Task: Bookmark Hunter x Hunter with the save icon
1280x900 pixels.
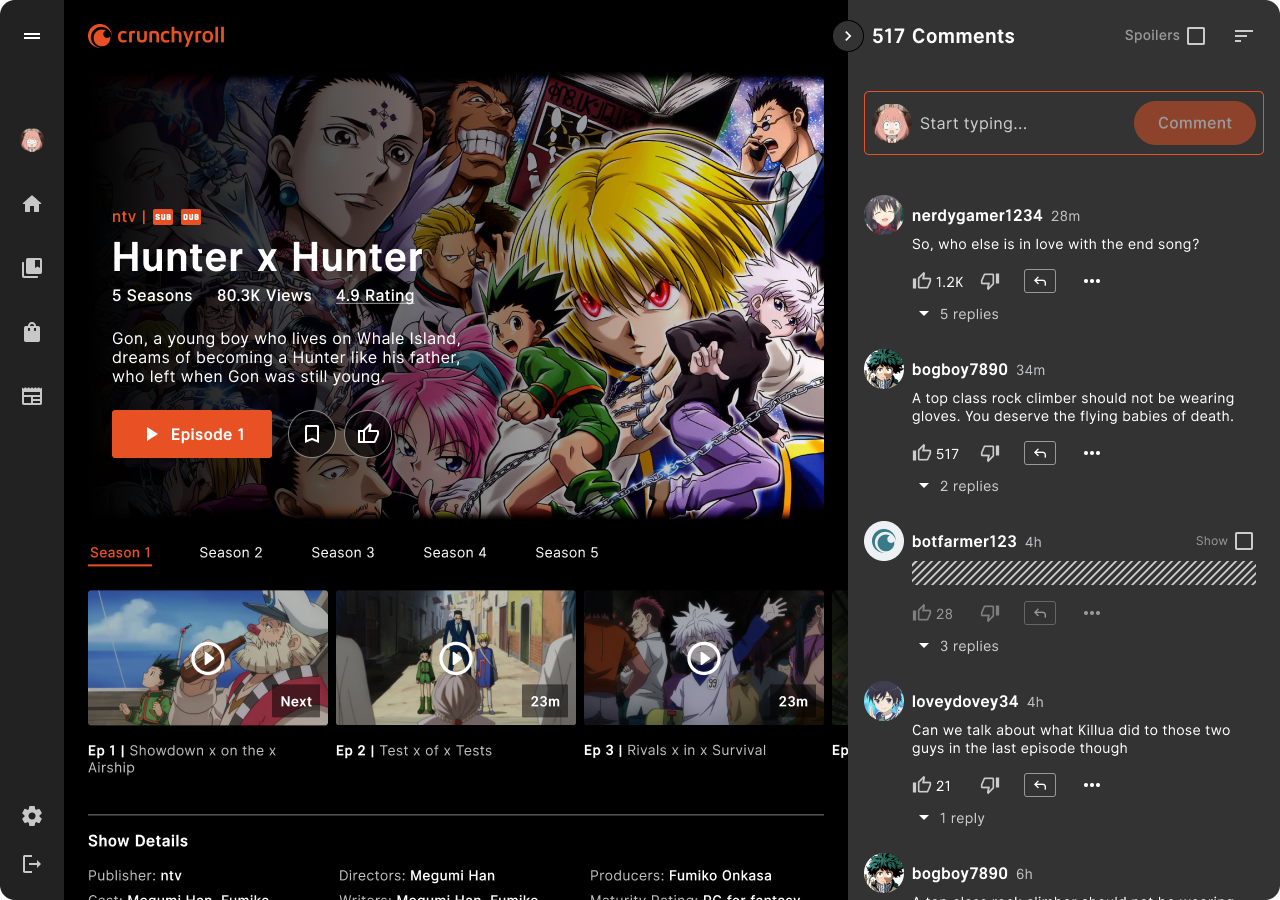Action: (x=312, y=433)
